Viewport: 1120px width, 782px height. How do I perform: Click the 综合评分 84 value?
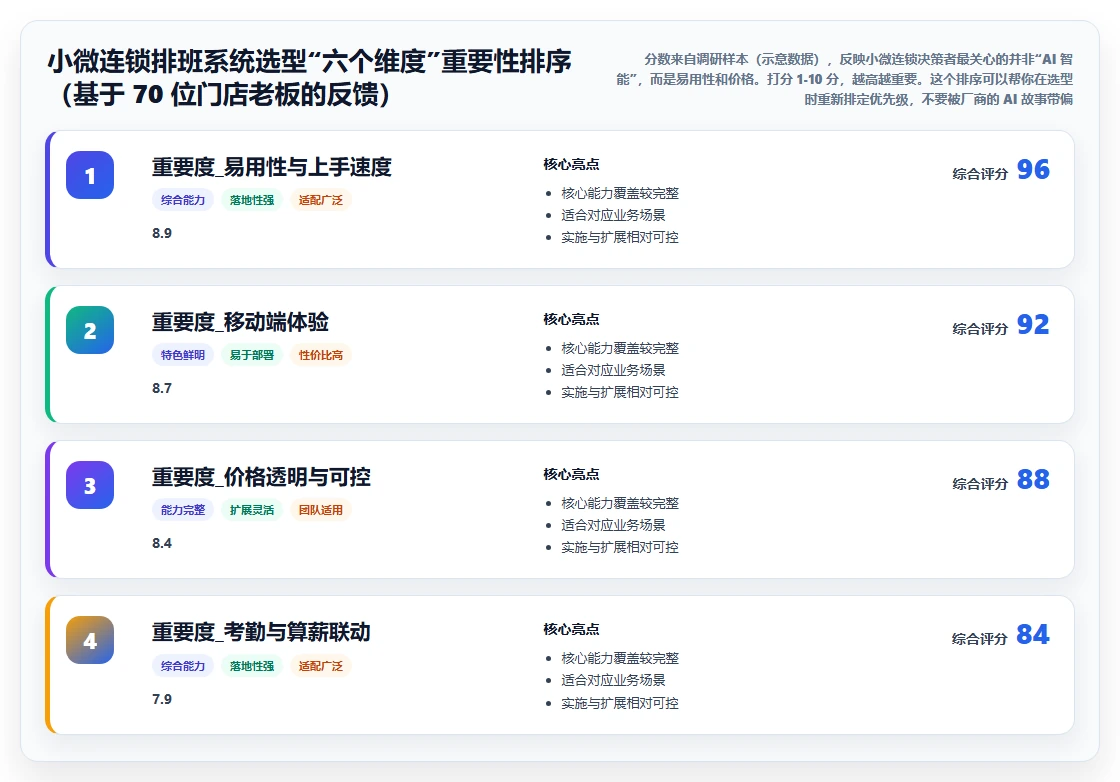coord(1033,634)
